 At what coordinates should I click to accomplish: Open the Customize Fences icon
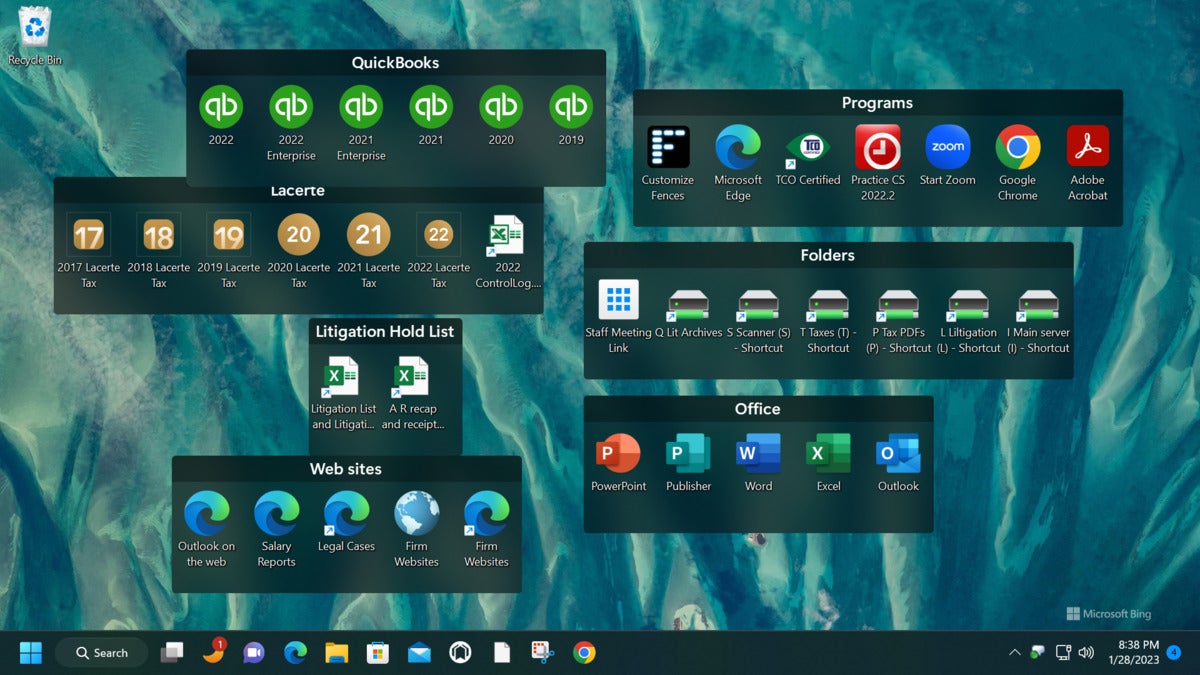click(668, 148)
